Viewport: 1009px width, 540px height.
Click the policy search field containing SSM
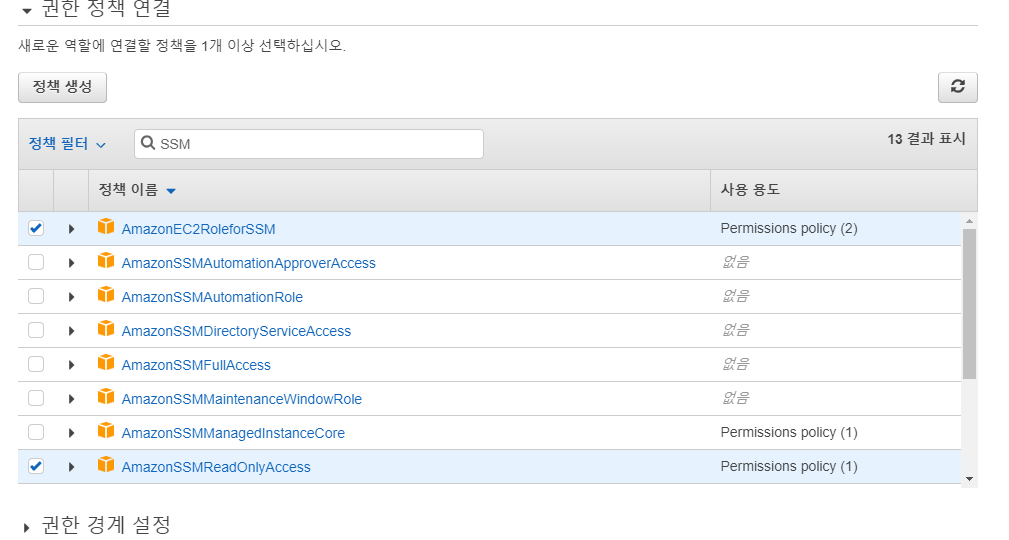(x=309, y=144)
